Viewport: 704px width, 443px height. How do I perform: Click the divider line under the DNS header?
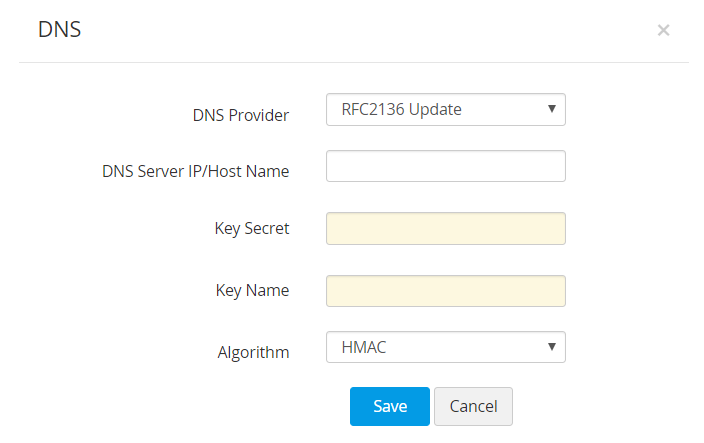[x=352, y=63]
